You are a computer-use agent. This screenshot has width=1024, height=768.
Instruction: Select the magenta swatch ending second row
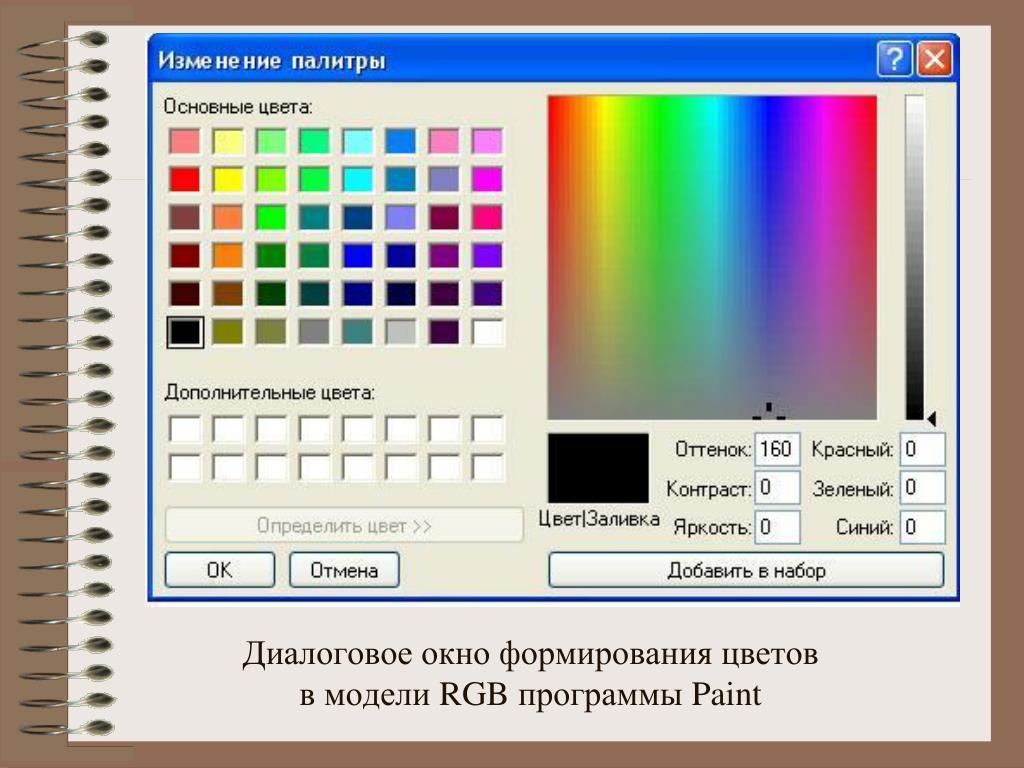(x=487, y=179)
